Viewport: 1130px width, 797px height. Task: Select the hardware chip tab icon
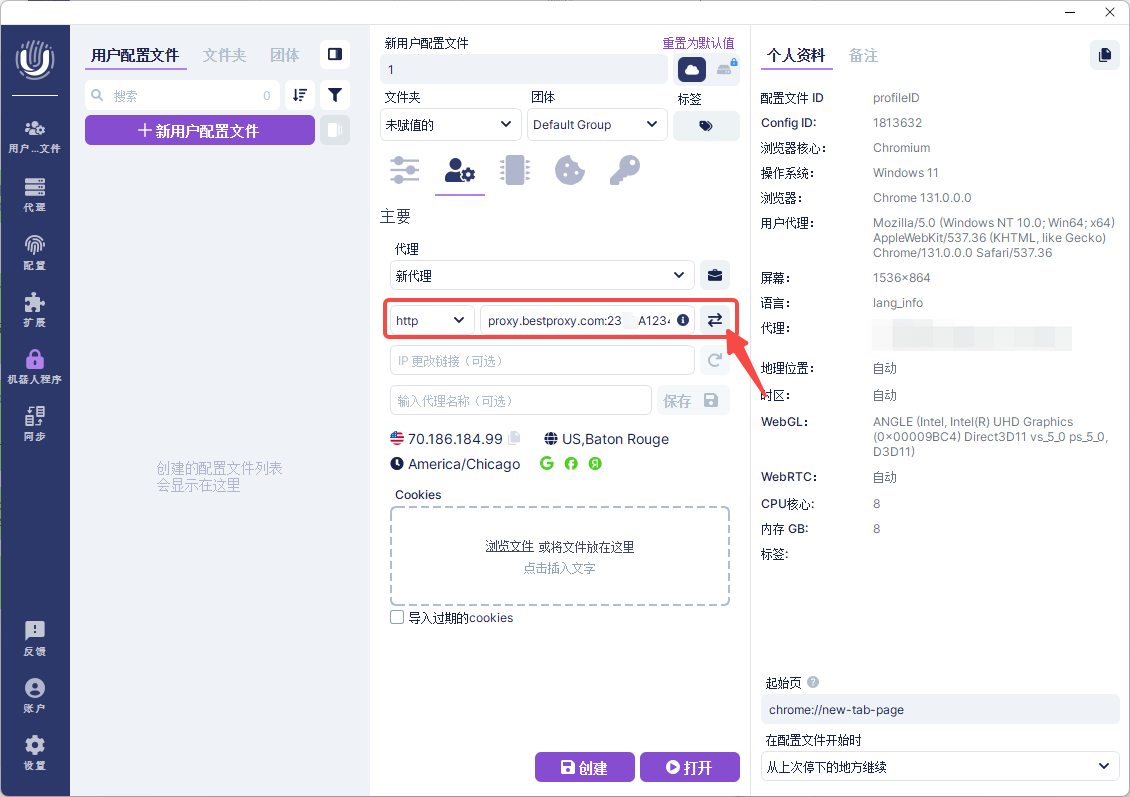[x=514, y=170]
